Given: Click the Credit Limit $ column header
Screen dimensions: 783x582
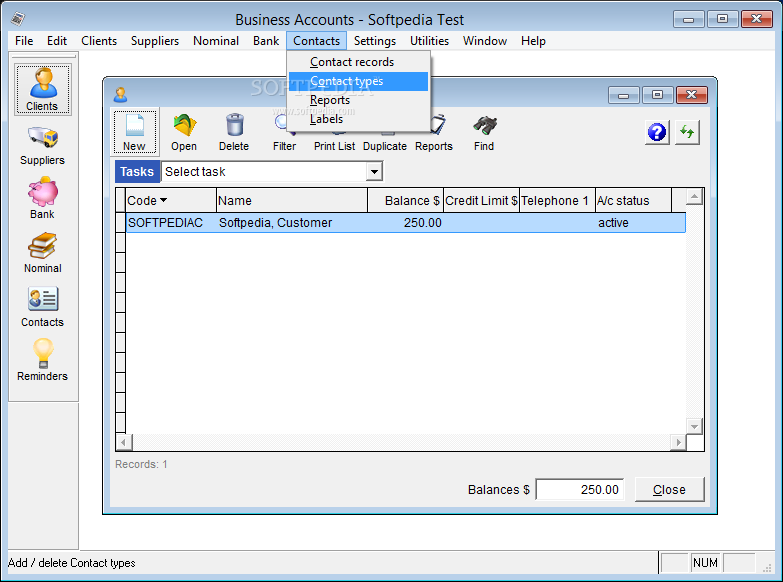Looking at the screenshot, I should point(481,200).
